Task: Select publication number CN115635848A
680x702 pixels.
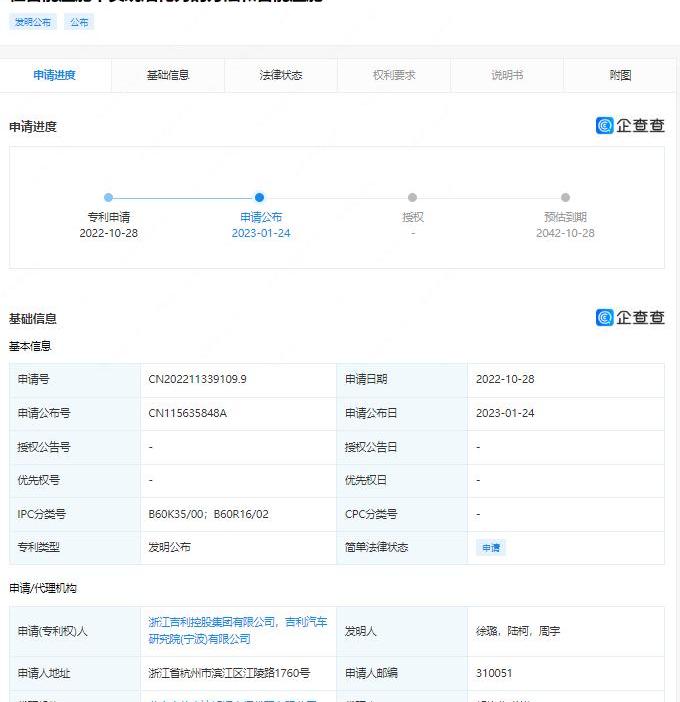Action: pos(188,413)
